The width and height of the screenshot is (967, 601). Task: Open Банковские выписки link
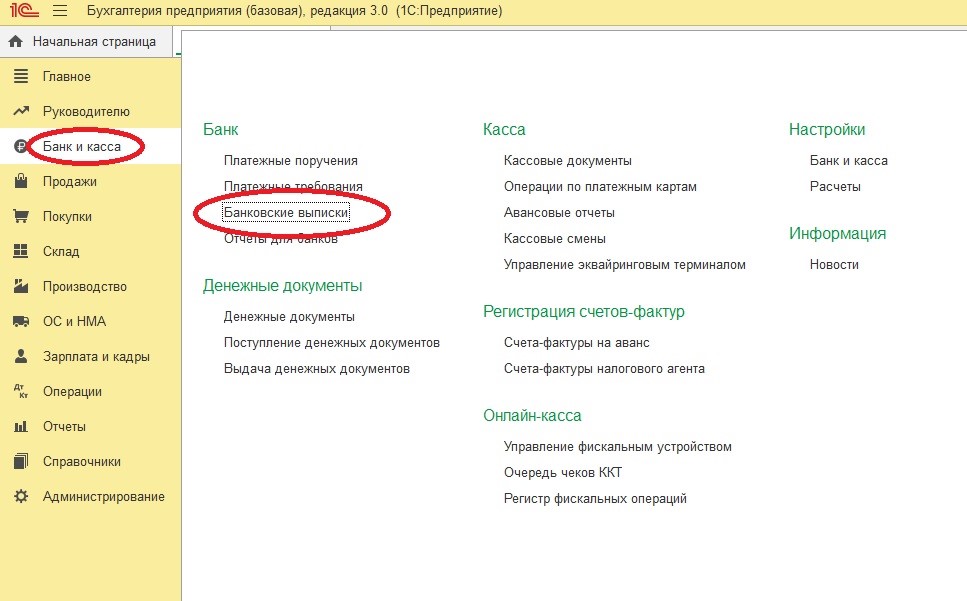tap(286, 213)
